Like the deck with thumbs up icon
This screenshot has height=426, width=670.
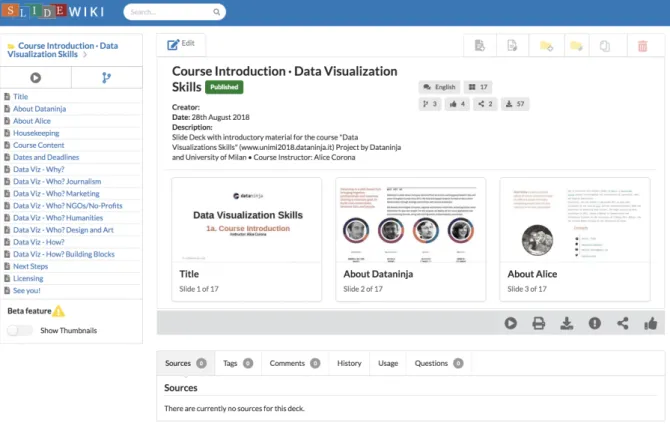pyautogui.click(x=651, y=323)
